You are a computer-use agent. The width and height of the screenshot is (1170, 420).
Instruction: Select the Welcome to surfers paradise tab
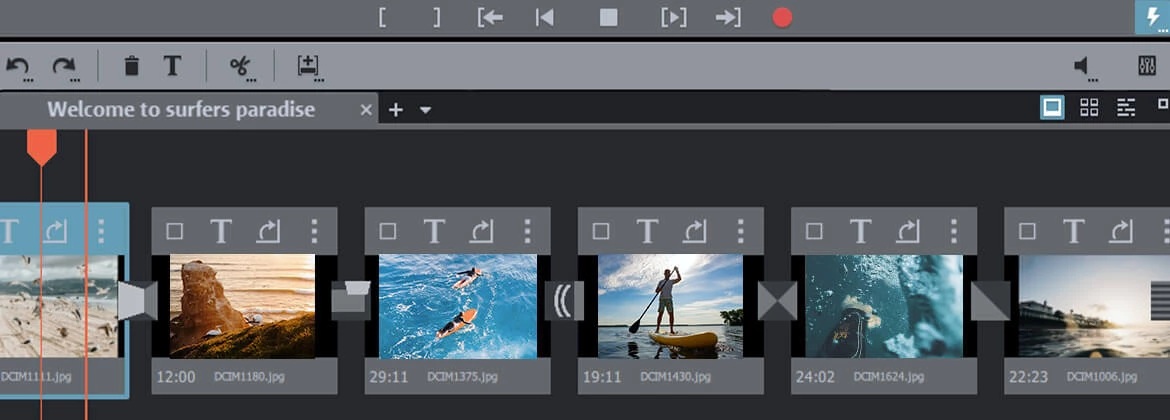pos(181,110)
